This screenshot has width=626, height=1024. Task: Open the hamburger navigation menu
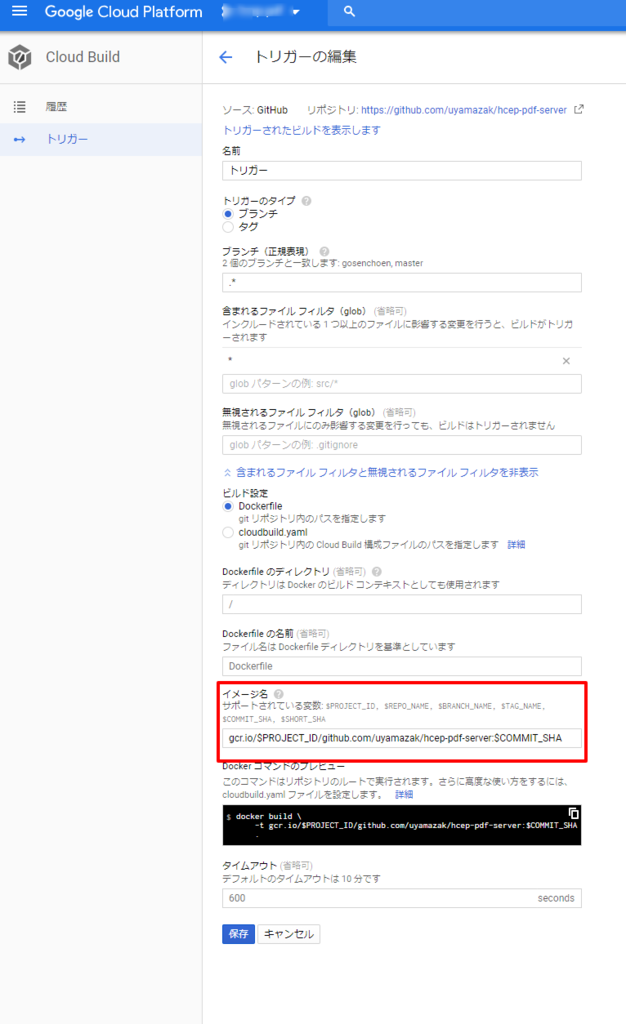20,11
